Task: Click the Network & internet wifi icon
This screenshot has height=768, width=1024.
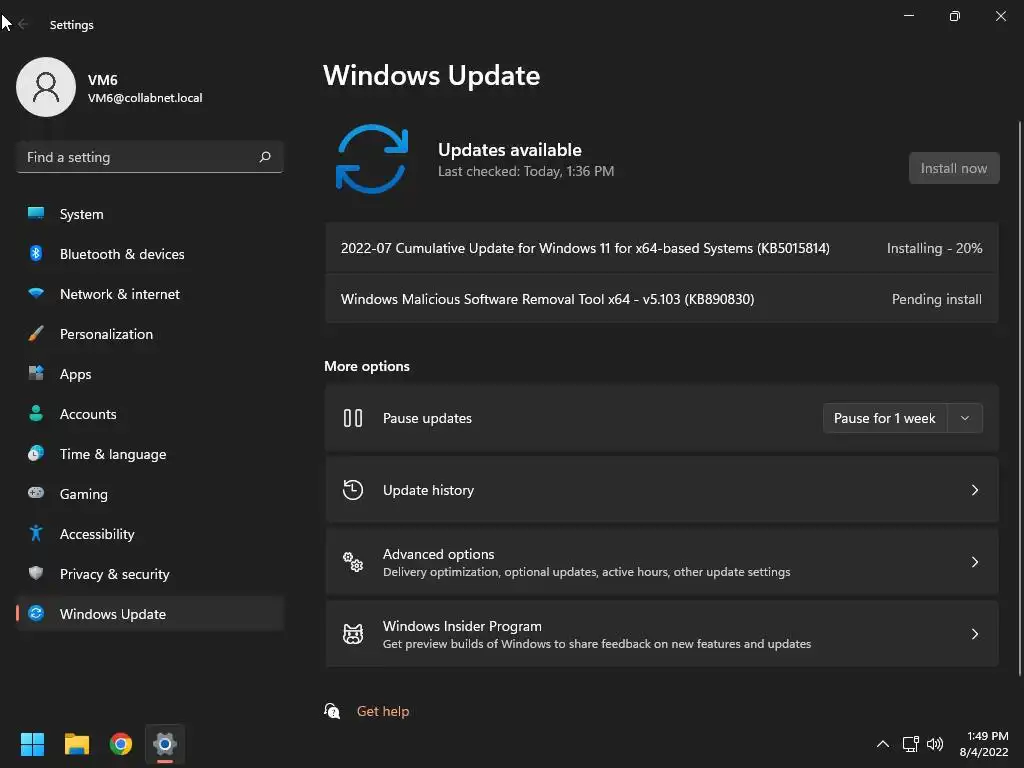Action: point(36,294)
